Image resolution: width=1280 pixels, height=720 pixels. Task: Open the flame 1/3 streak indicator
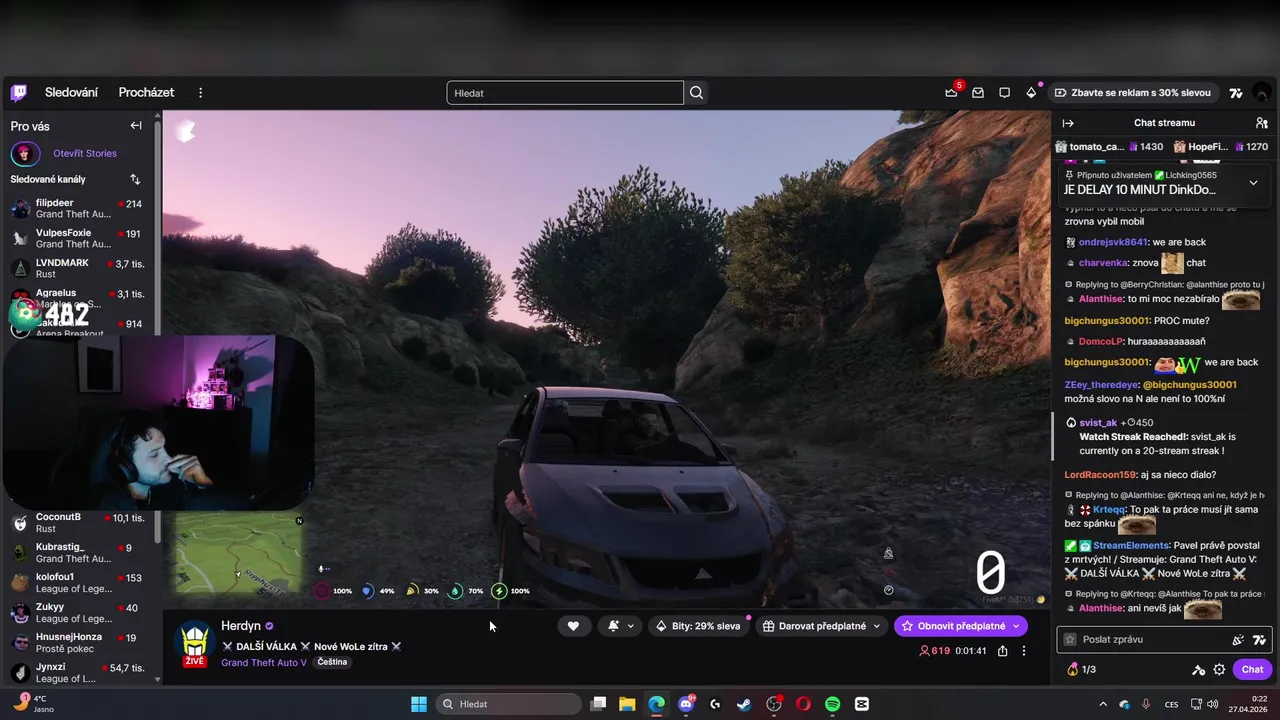tap(1082, 670)
